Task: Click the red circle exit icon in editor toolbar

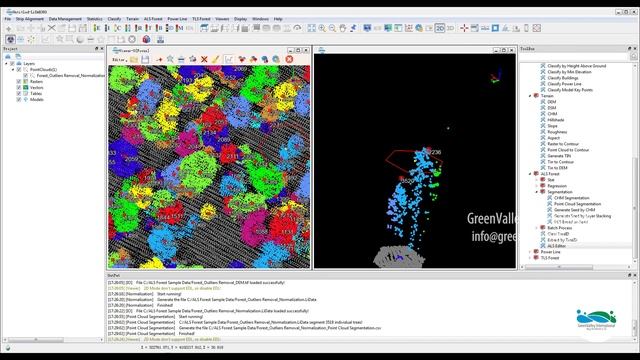Action: [289, 59]
